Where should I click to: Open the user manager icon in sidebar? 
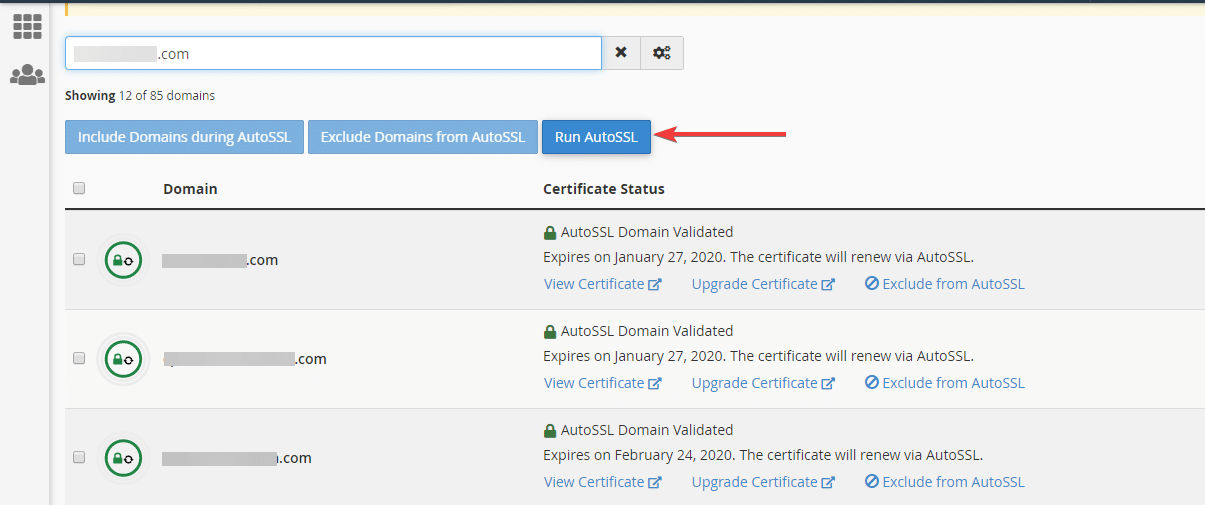(x=27, y=75)
